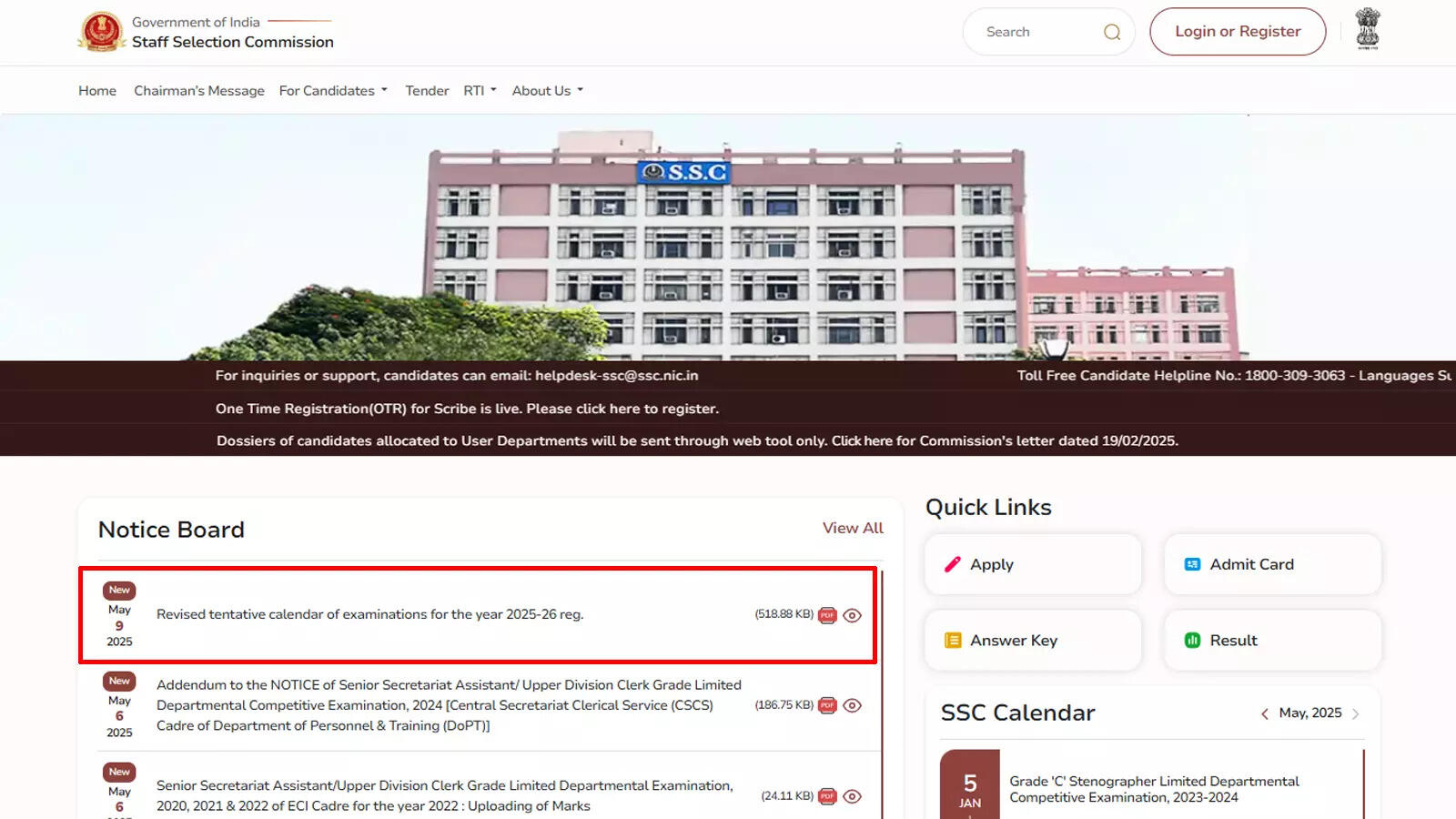1456x819 pixels.
Task: Open ECI Cadre Uploading of Marks notice
Action: tap(445, 795)
